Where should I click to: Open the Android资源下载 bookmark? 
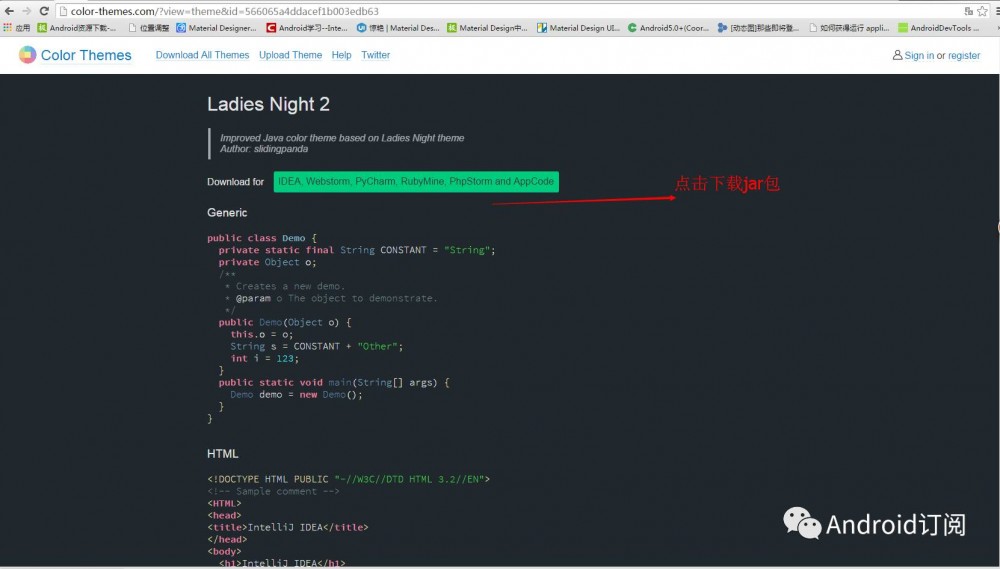77,27
